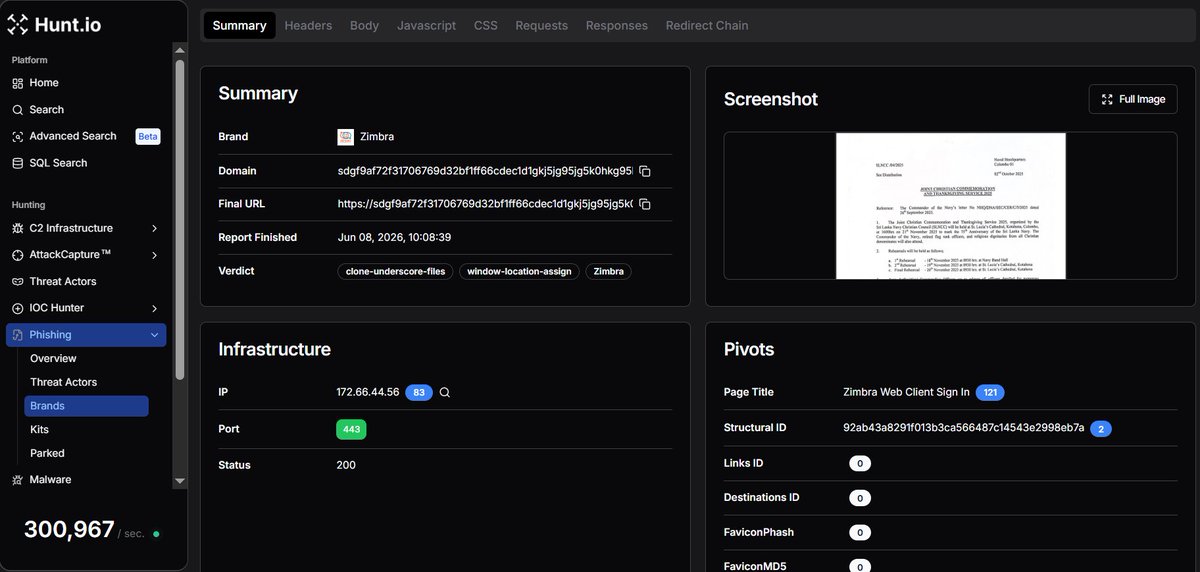The width and height of the screenshot is (1200, 572).
Task: Click the 0 badge for FaviconPhash
Action: click(860, 532)
